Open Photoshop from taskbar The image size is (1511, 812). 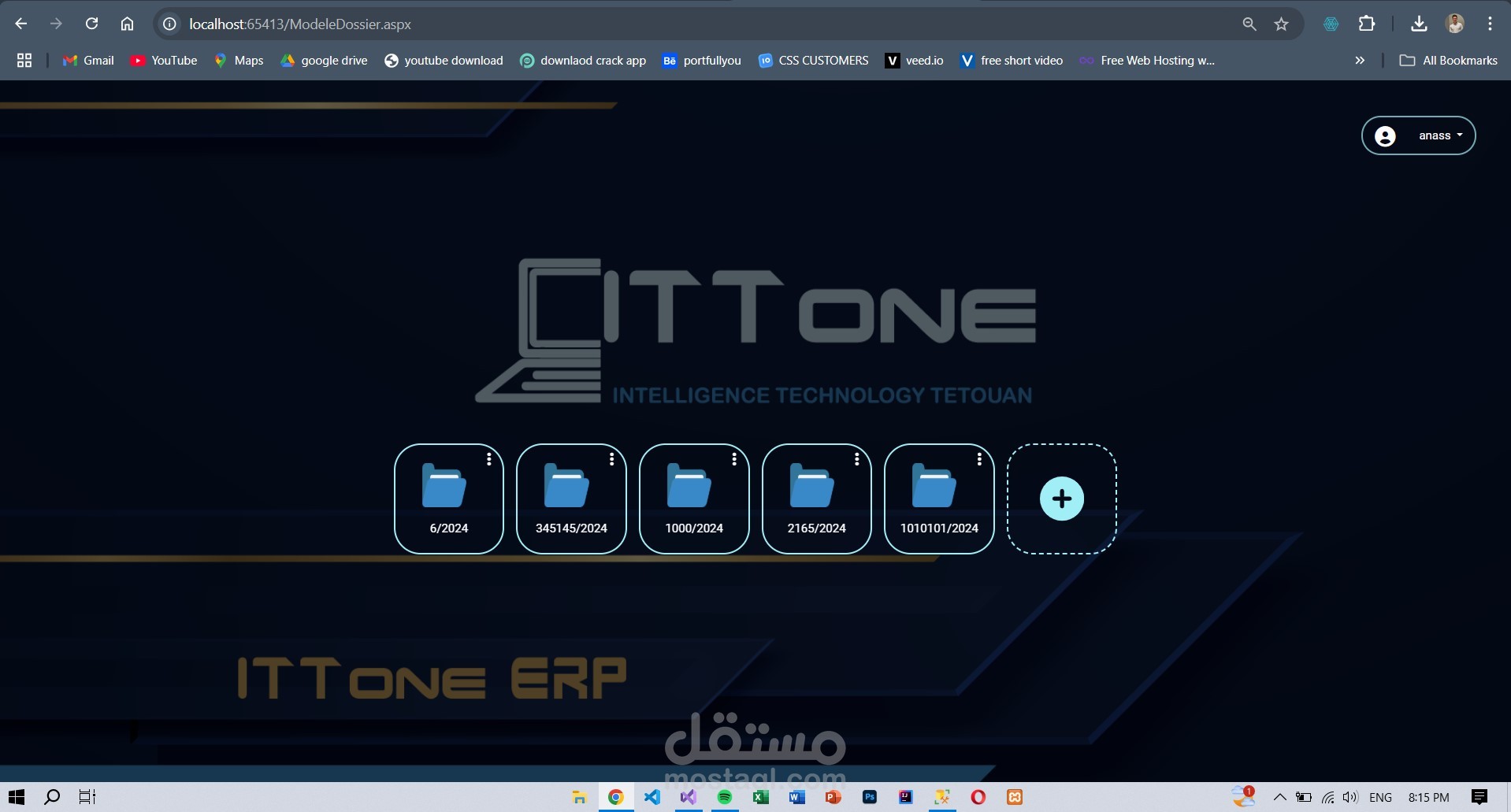pos(870,797)
